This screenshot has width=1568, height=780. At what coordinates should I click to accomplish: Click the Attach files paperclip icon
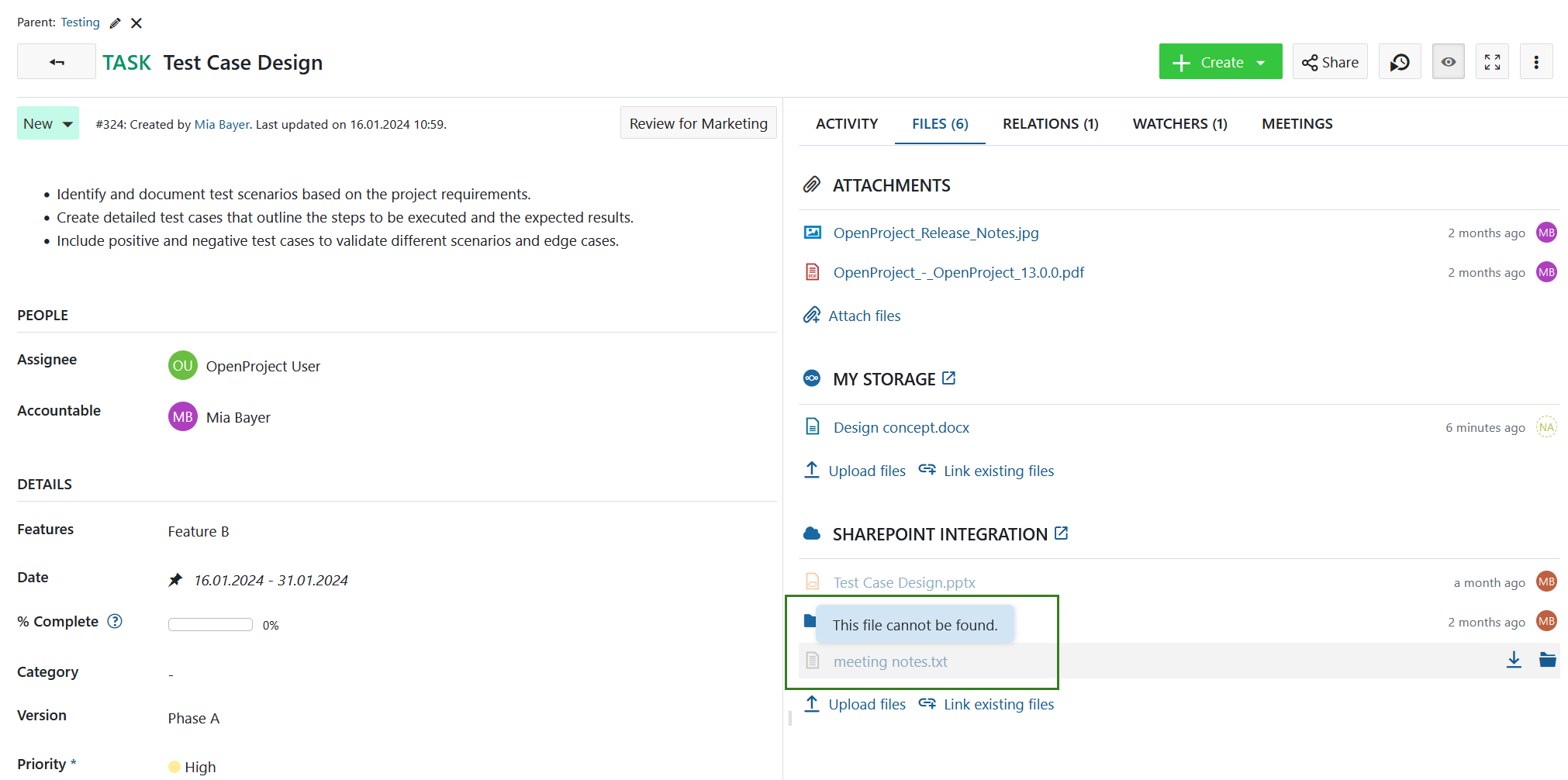(x=812, y=315)
